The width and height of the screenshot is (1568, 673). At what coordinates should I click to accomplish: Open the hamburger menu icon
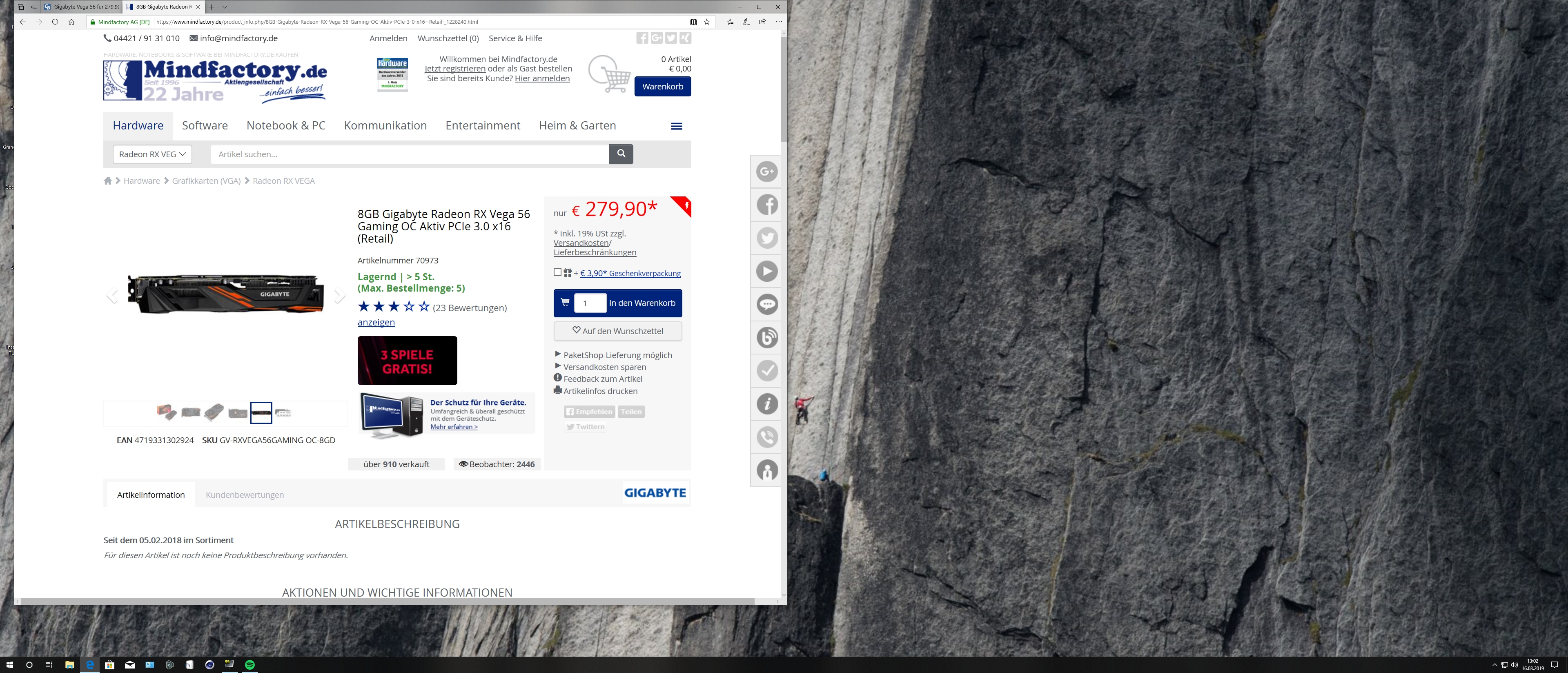676,126
